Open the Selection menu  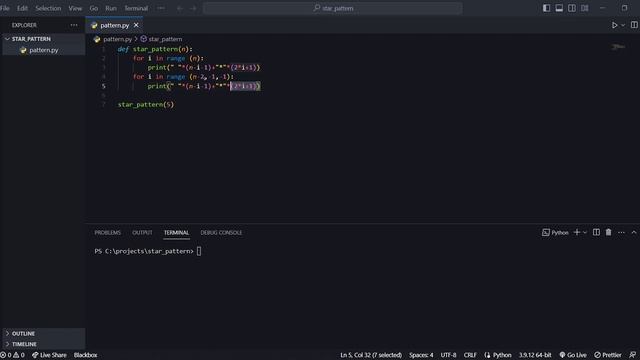pyautogui.click(x=48, y=8)
